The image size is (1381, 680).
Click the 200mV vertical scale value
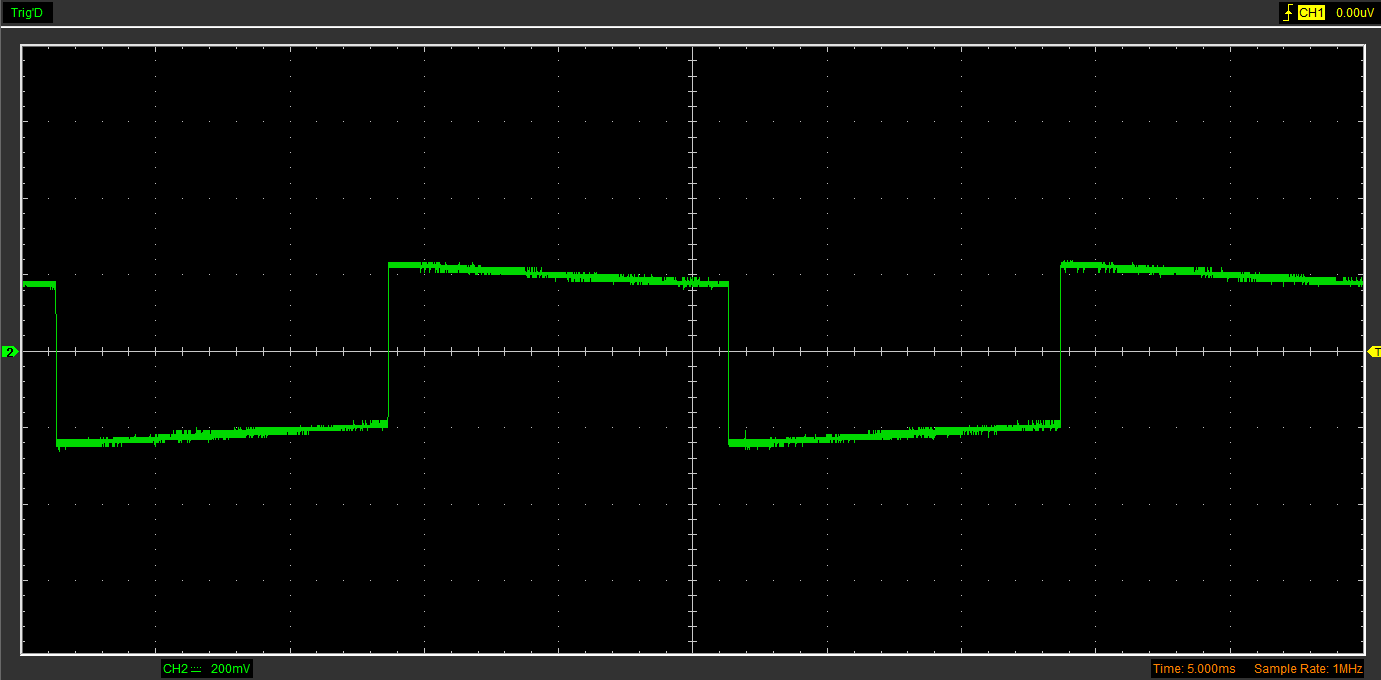pos(230,668)
